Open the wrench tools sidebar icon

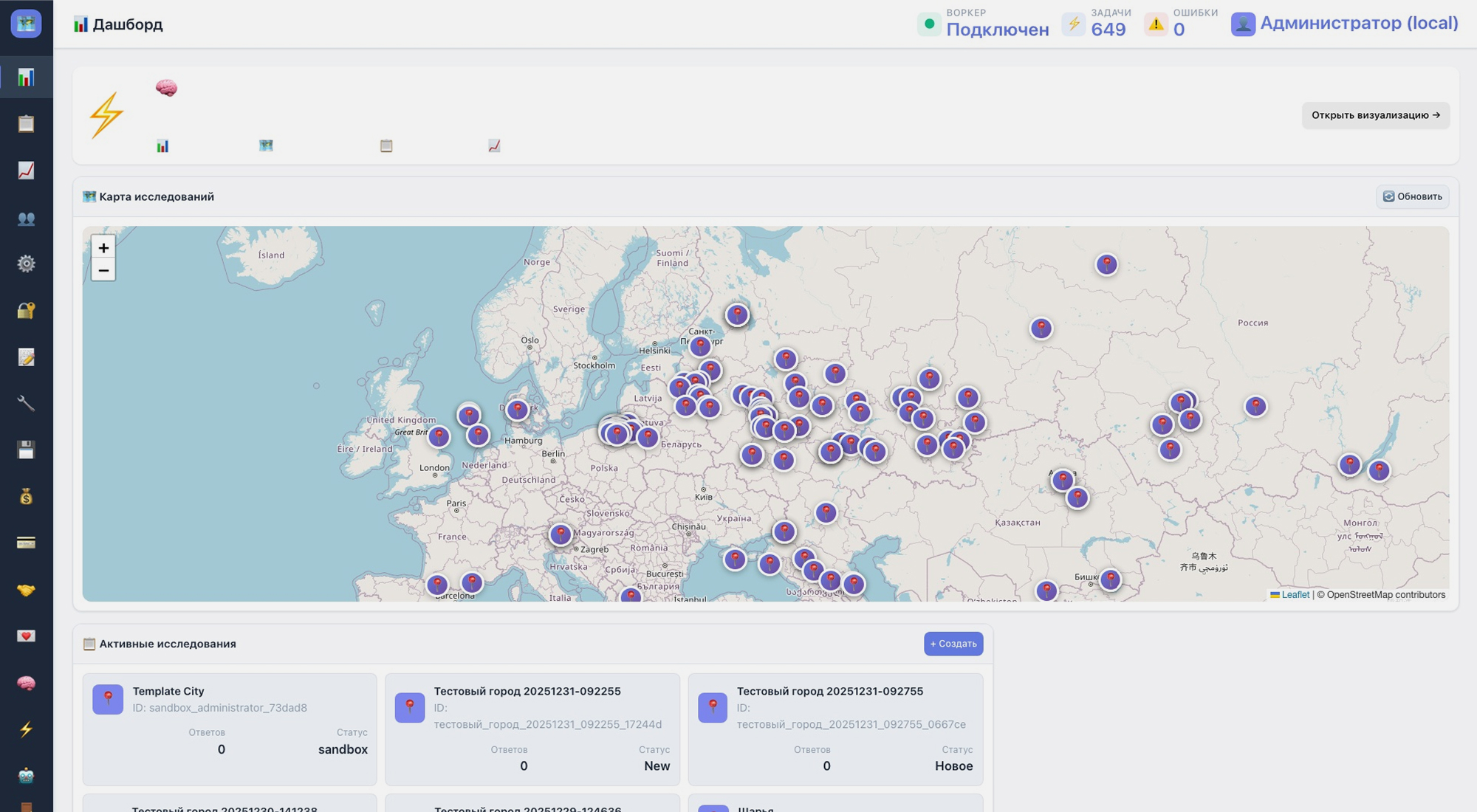[x=26, y=403]
